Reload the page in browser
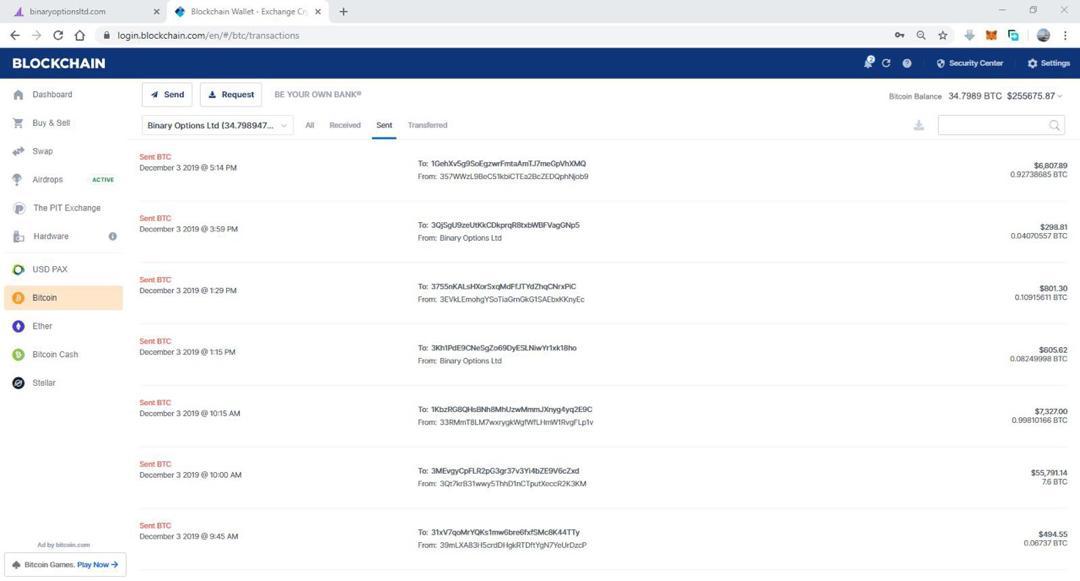The height and width of the screenshot is (581, 1080). point(58,35)
